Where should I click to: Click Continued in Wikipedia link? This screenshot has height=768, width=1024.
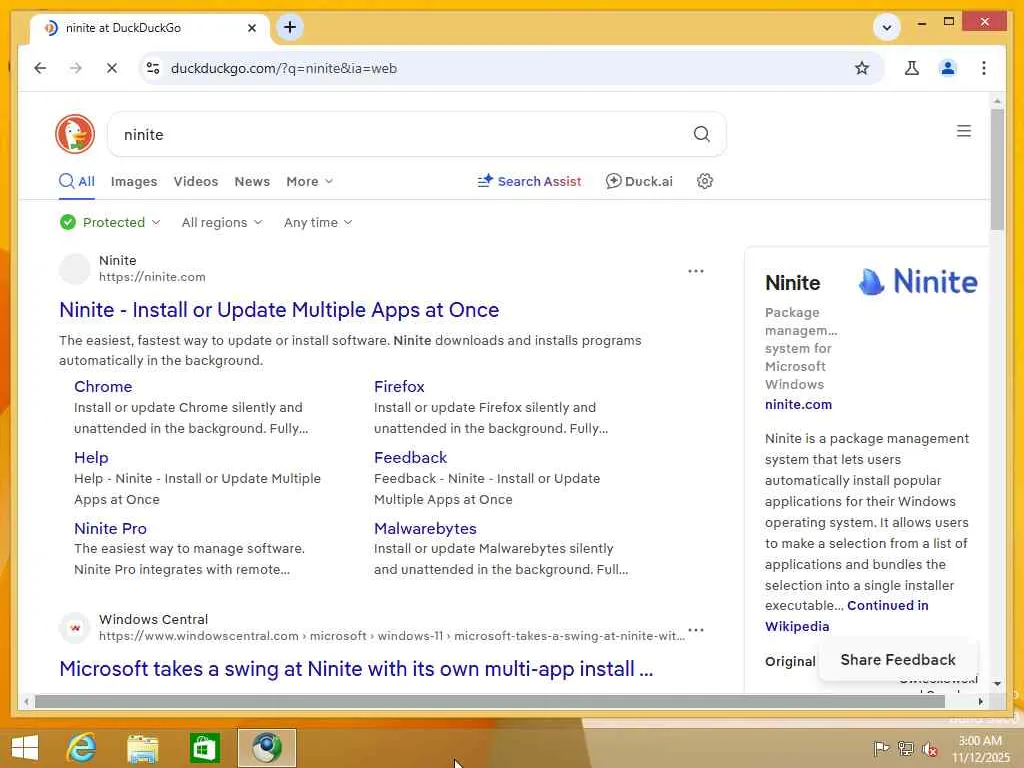point(846,616)
